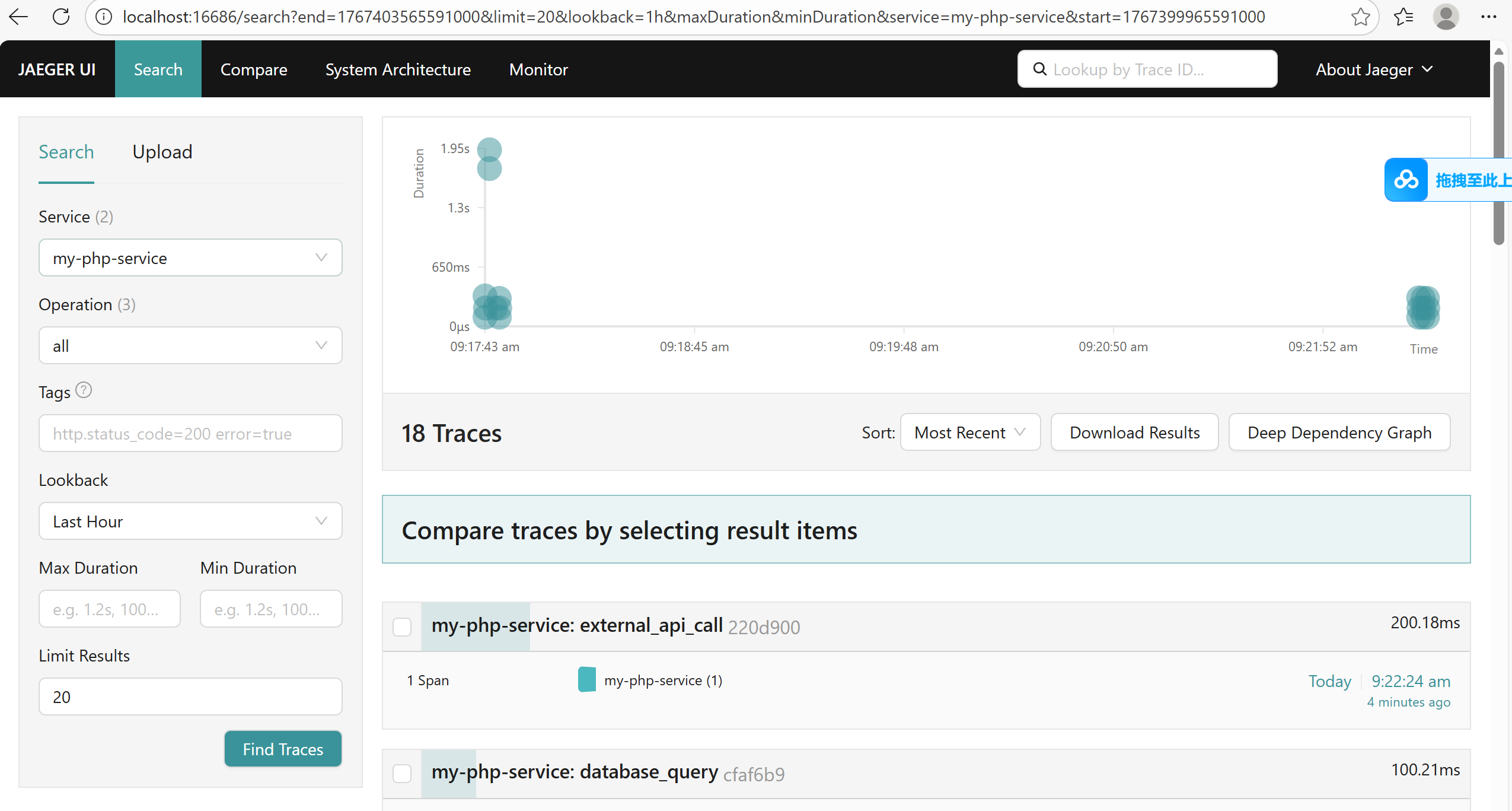Click the 18 Traces heading
Image resolution: width=1512 pixels, height=811 pixels.
(x=452, y=433)
